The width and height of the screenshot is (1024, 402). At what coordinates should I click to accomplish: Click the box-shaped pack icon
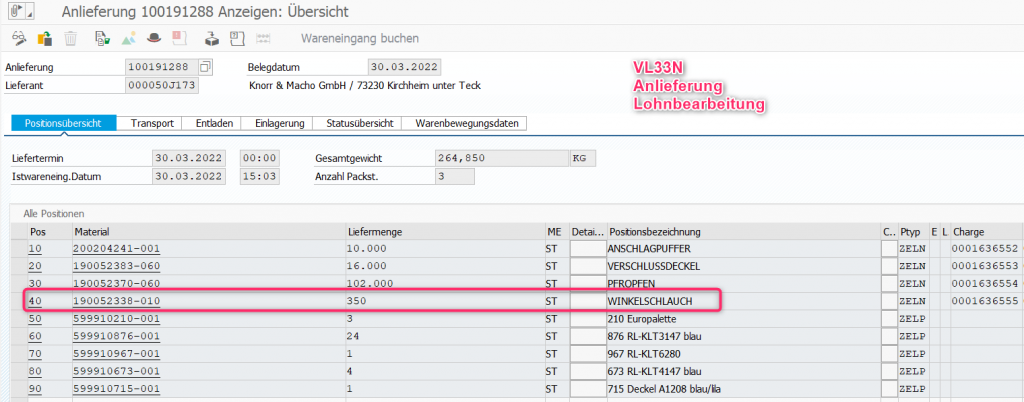click(211, 39)
